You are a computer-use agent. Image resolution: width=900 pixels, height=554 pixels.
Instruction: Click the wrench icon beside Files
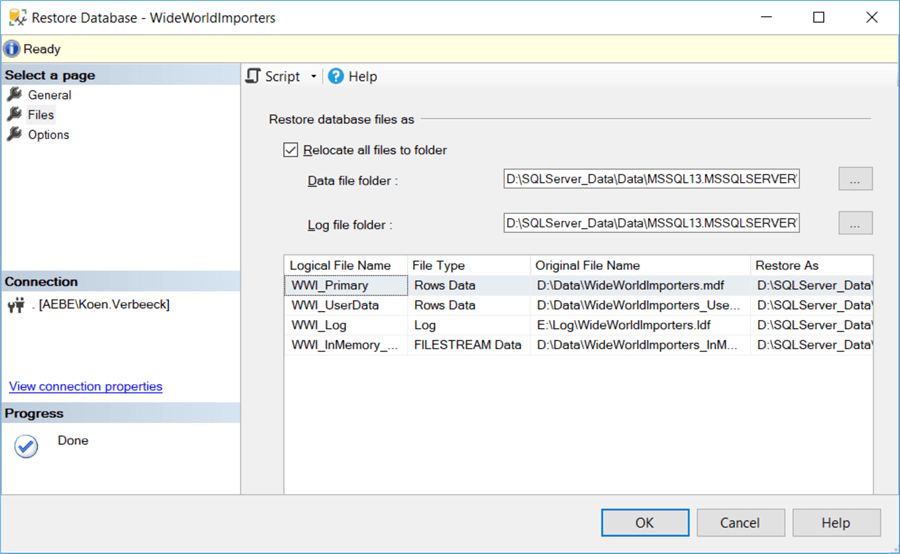14,114
